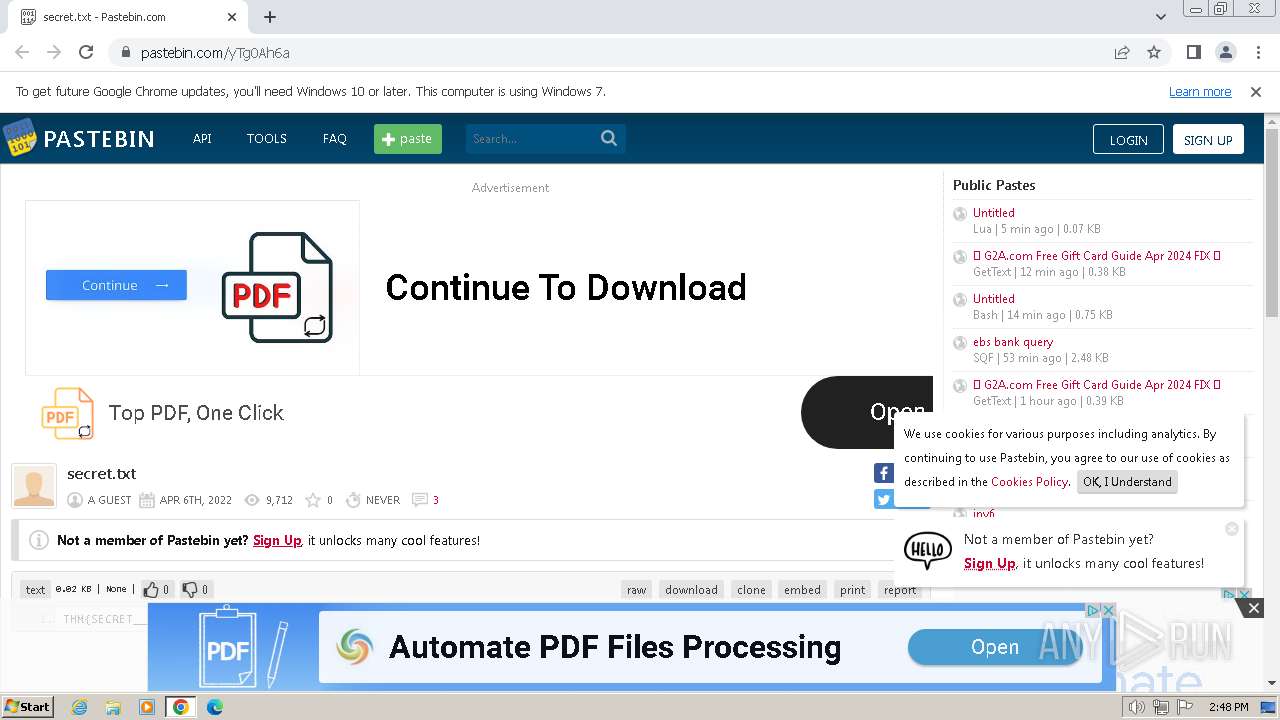Click the volume icon in tray
1280x720 pixels.
(1137, 707)
